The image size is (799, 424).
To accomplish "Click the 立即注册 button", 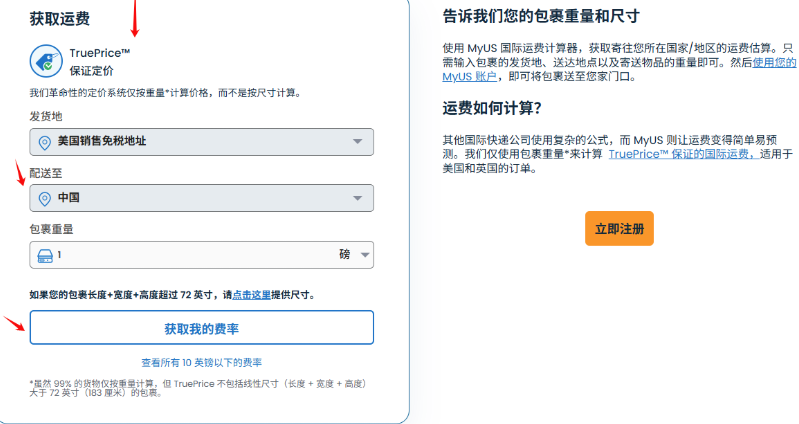I will pos(619,229).
